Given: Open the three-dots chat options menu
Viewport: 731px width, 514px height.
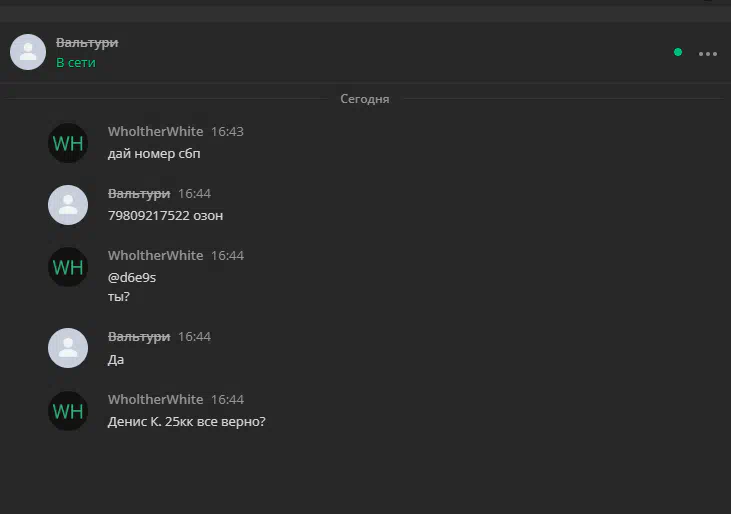Looking at the screenshot, I should [707, 54].
